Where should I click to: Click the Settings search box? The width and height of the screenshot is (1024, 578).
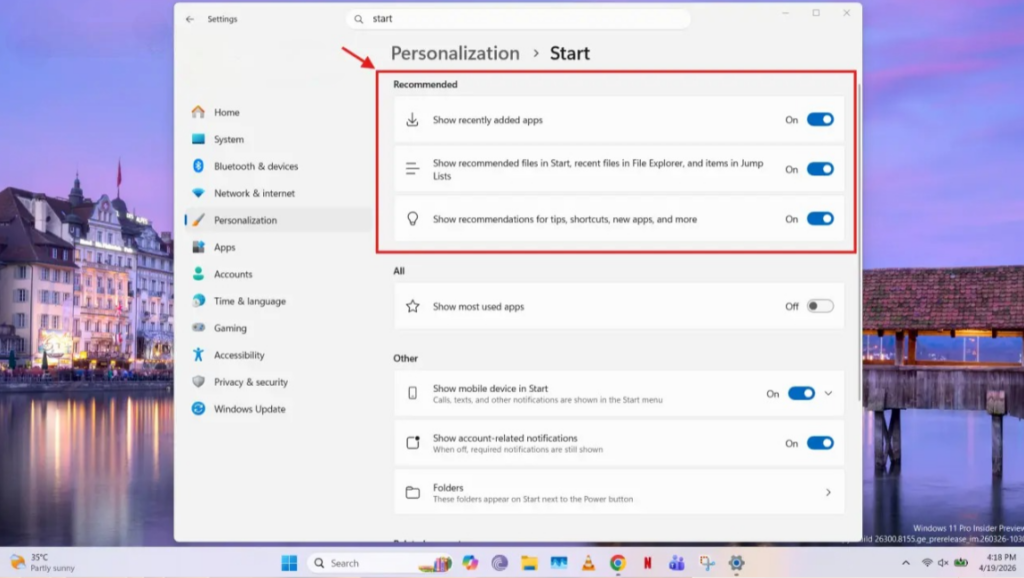[518, 19]
